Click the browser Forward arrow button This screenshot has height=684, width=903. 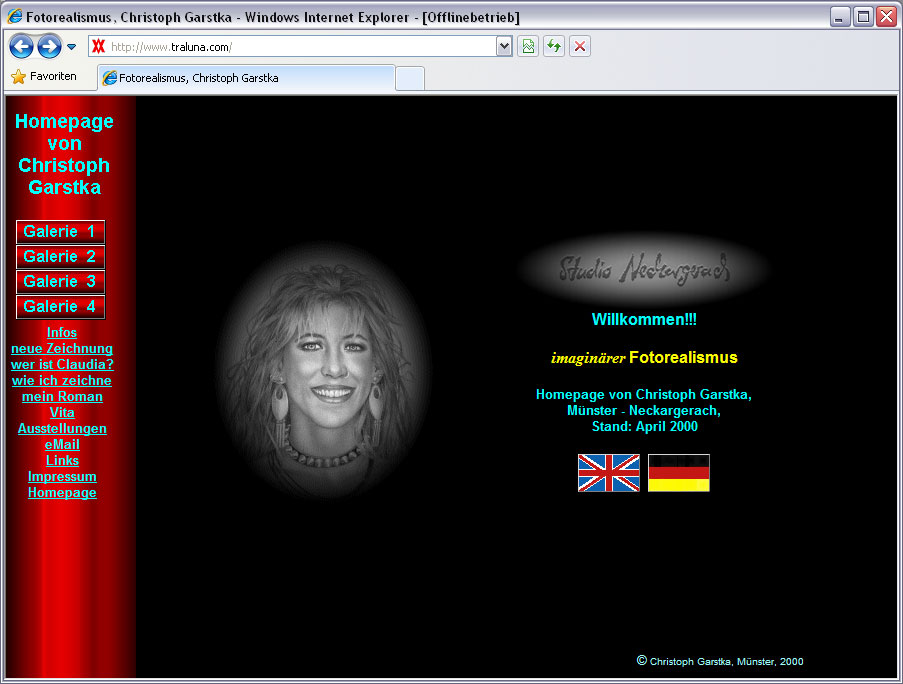(50, 47)
